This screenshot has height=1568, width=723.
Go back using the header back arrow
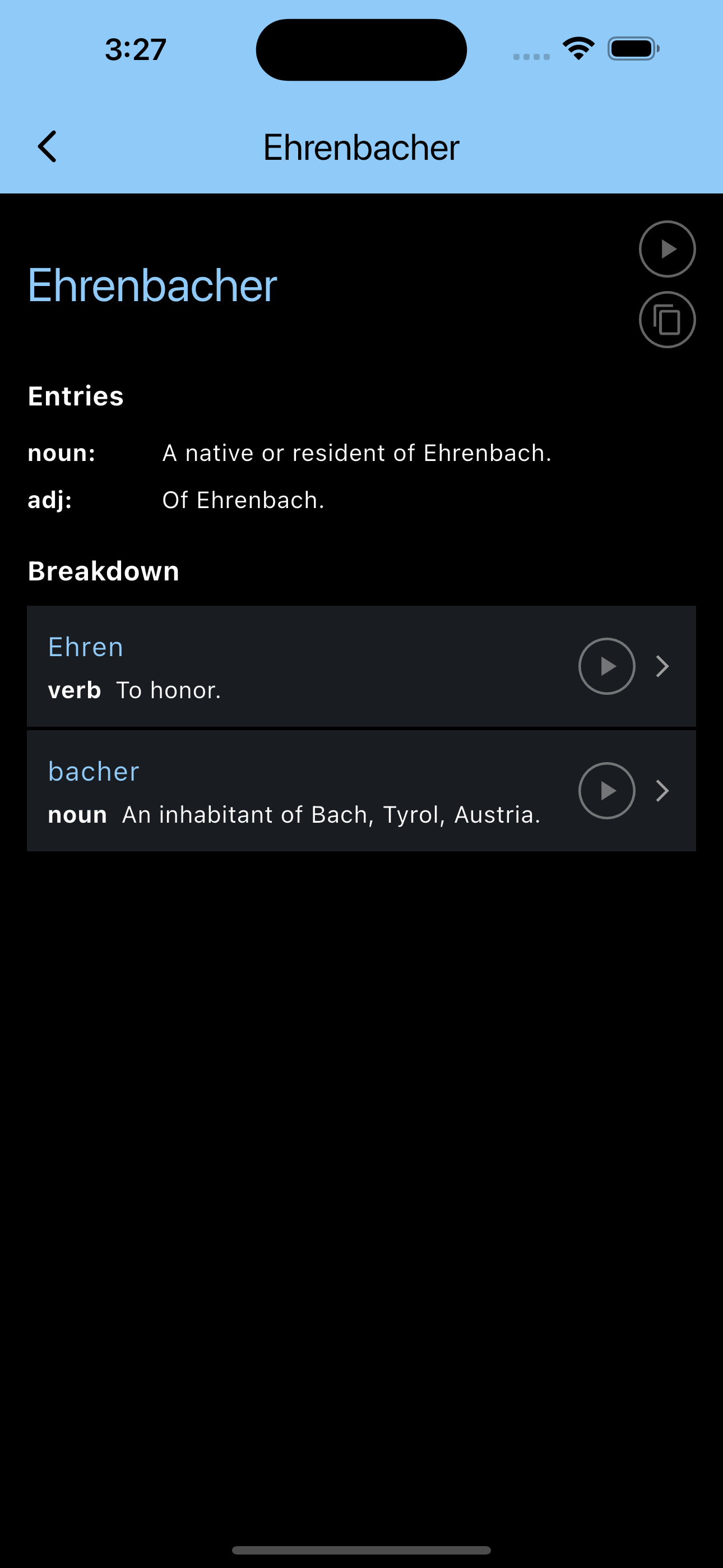pyautogui.click(x=47, y=147)
